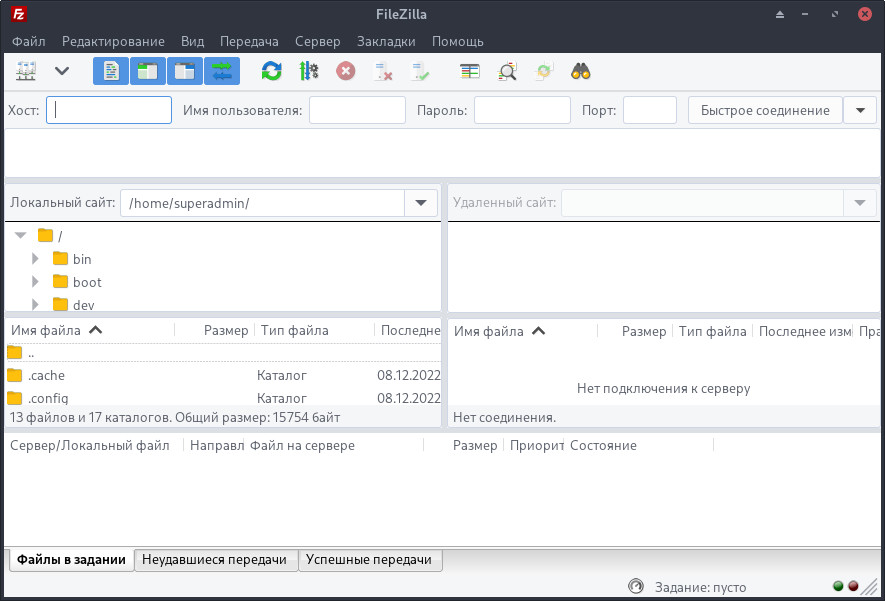
Task: Expand the bin folder node
Action: click(x=35, y=258)
